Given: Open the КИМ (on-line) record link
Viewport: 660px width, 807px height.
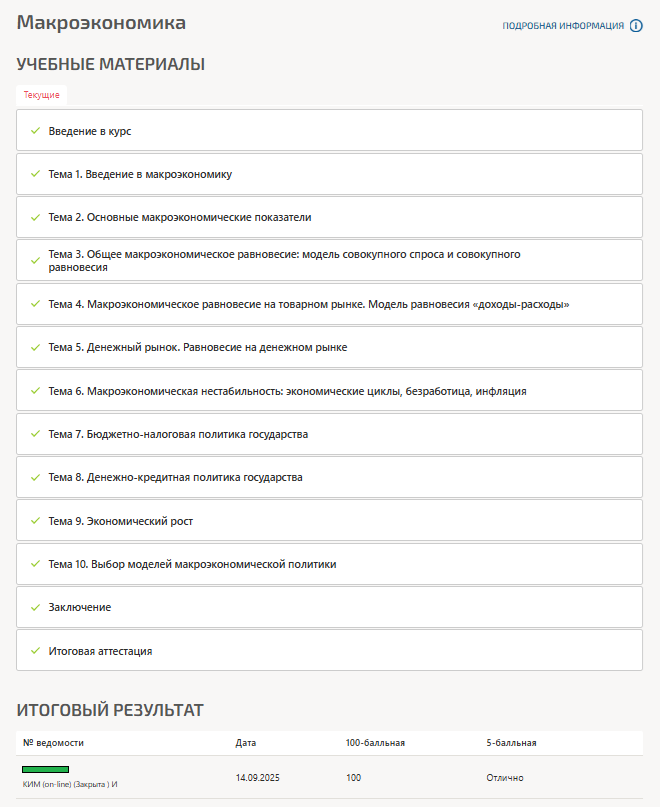Looking at the screenshot, I should (70, 785).
